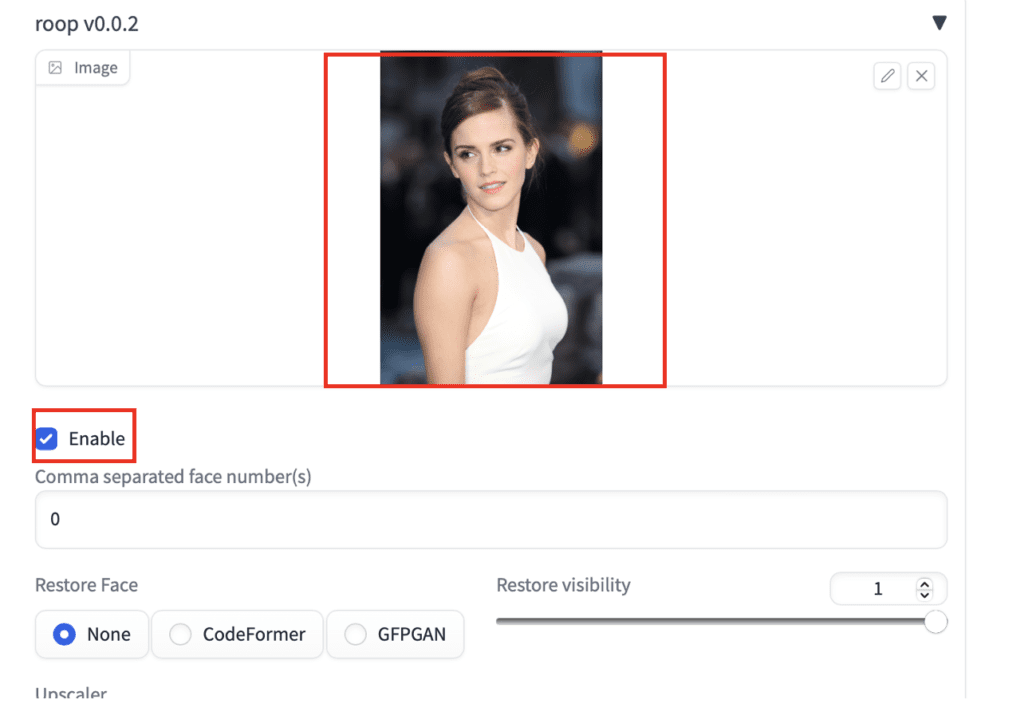Click the face numbers input field
Image resolution: width=1024 pixels, height=727 pixels.
click(x=491, y=519)
